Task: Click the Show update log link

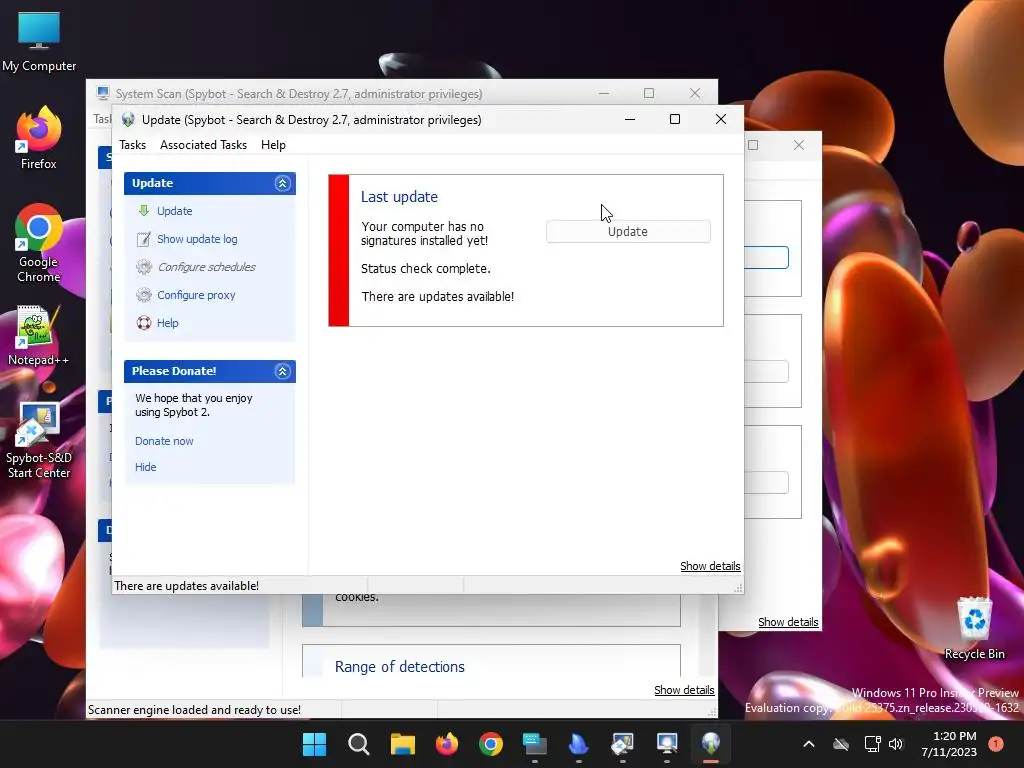Action: [197, 239]
